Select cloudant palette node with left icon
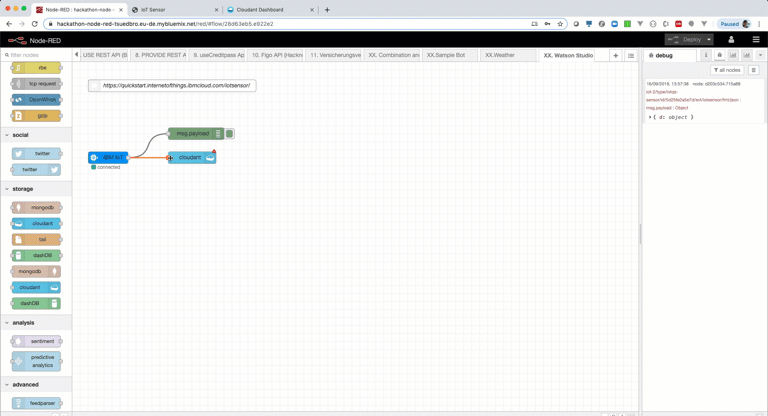The height and width of the screenshot is (416, 768). coord(36,223)
